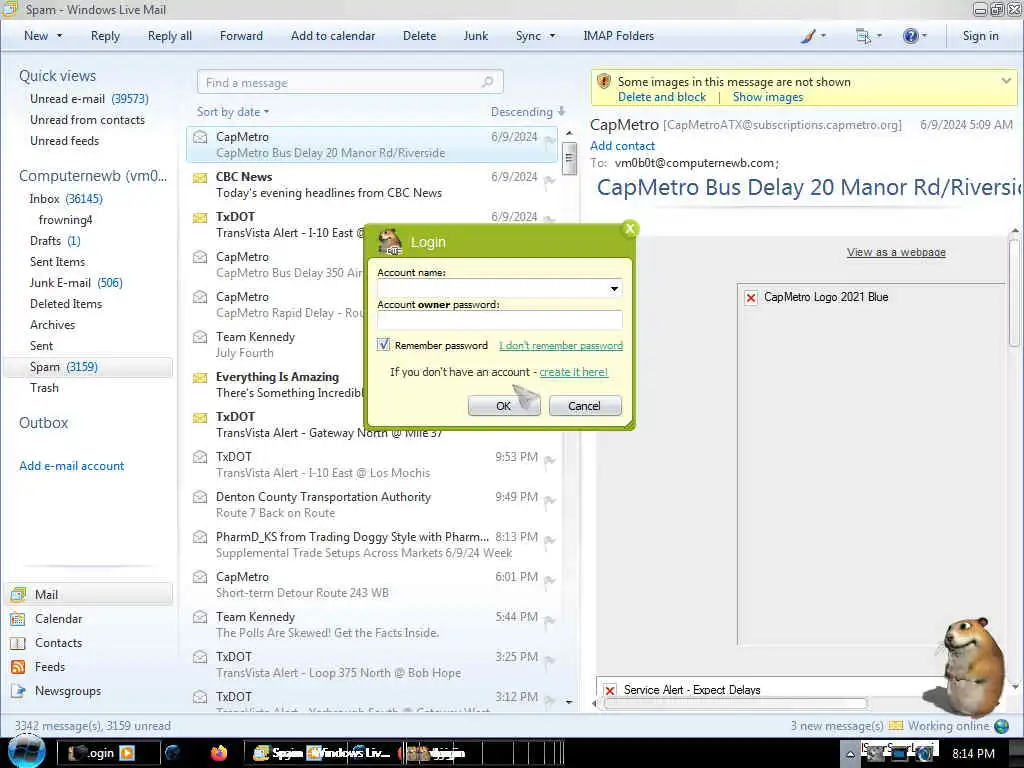Open the Inbox folder
The height and width of the screenshot is (768, 1024).
[x=66, y=199]
